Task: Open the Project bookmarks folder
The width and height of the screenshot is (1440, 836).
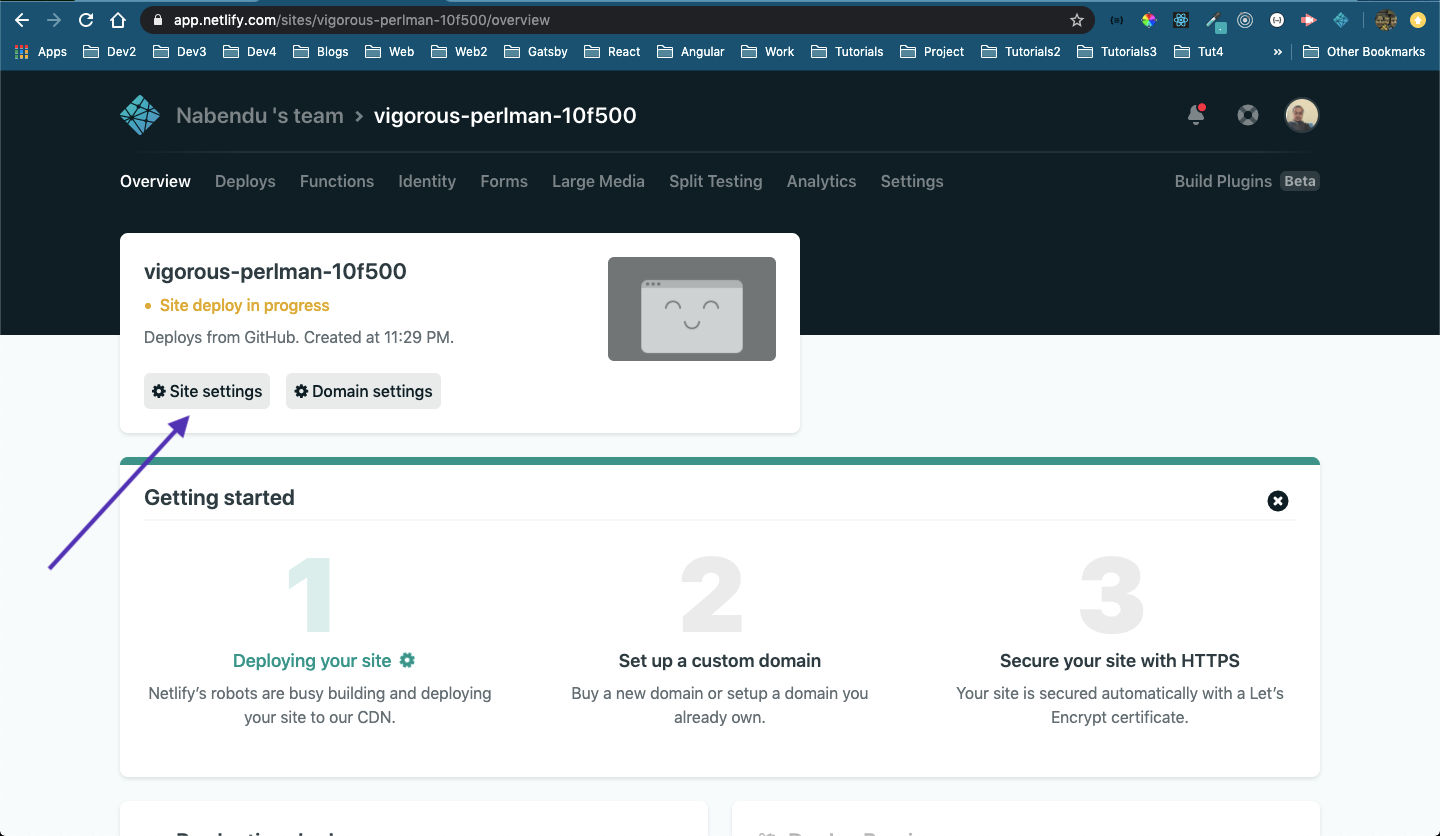Action: (x=932, y=51)
